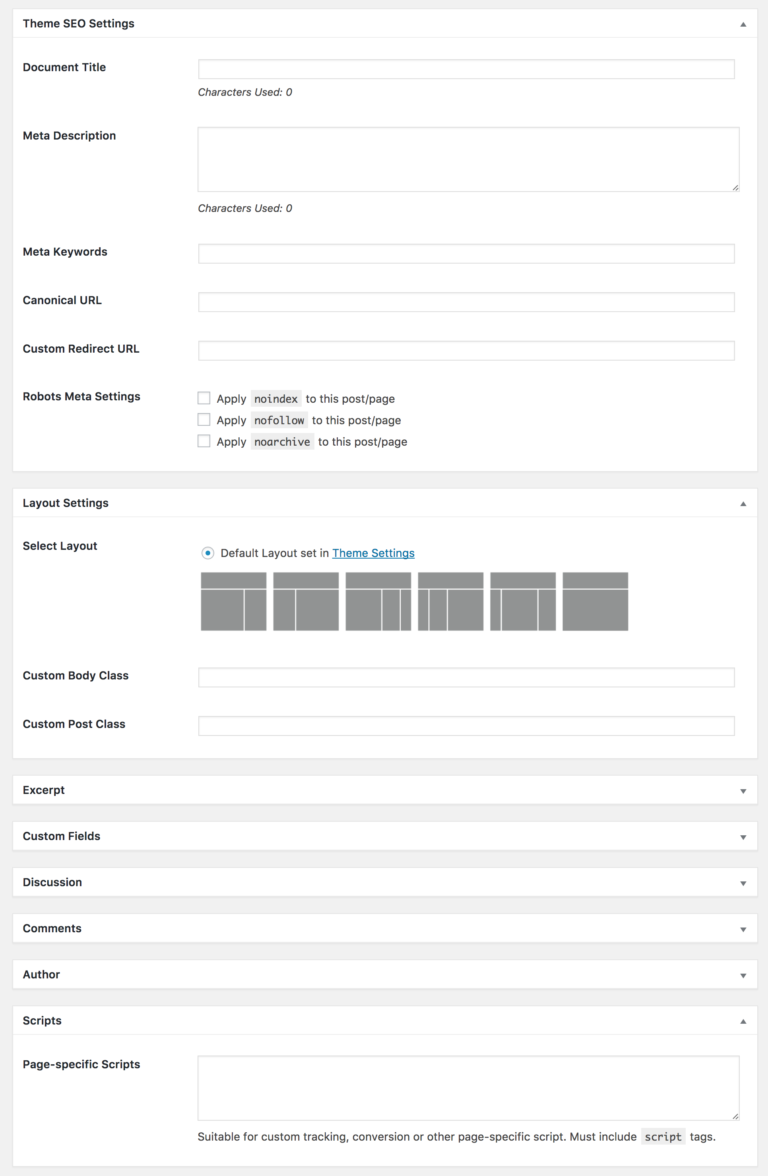Click the Custom Redirect URL input
The height and width of the screenshot is (1176, 768).
(466, 350)
